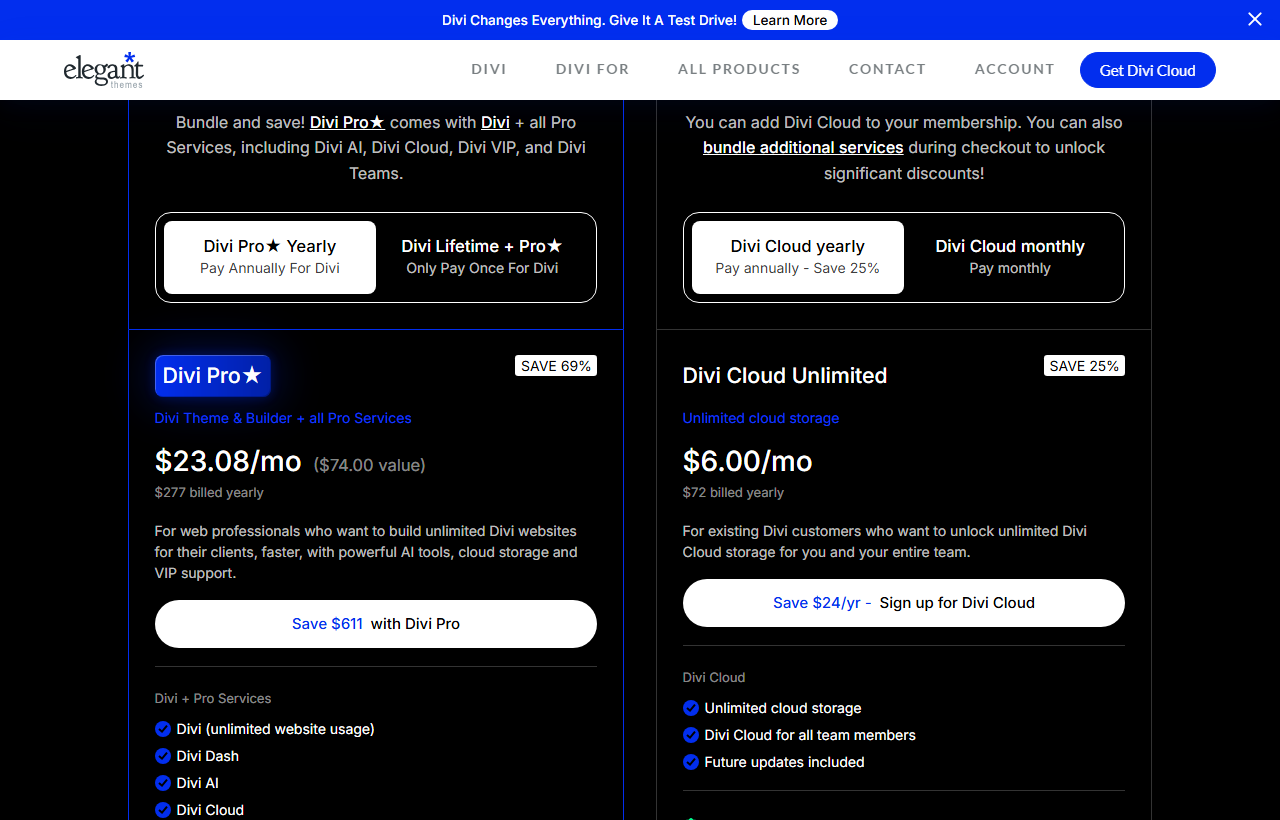1280x820 pixels.
Task: Click the blue check beside Divi Dash
Action: (x=163, y=756)
